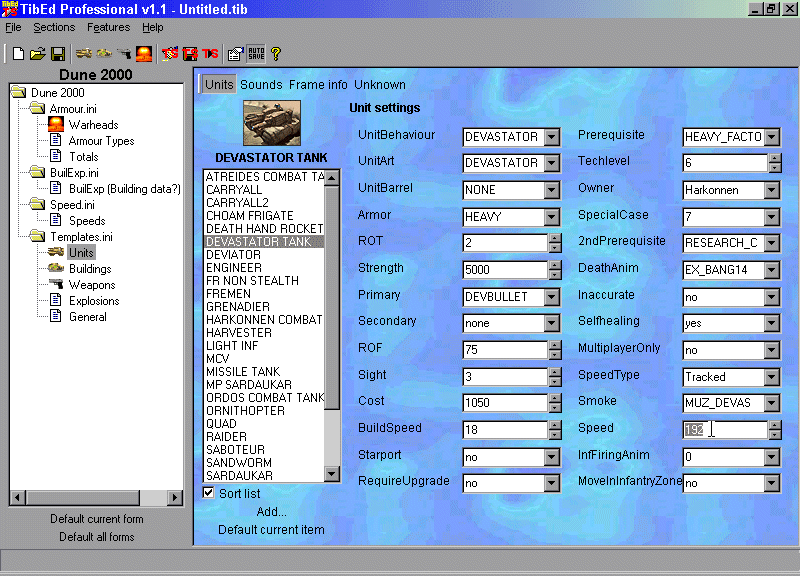Click the BuildSpeed field showing 18
The height and width of the screenshot is (576, 800).
505,430
